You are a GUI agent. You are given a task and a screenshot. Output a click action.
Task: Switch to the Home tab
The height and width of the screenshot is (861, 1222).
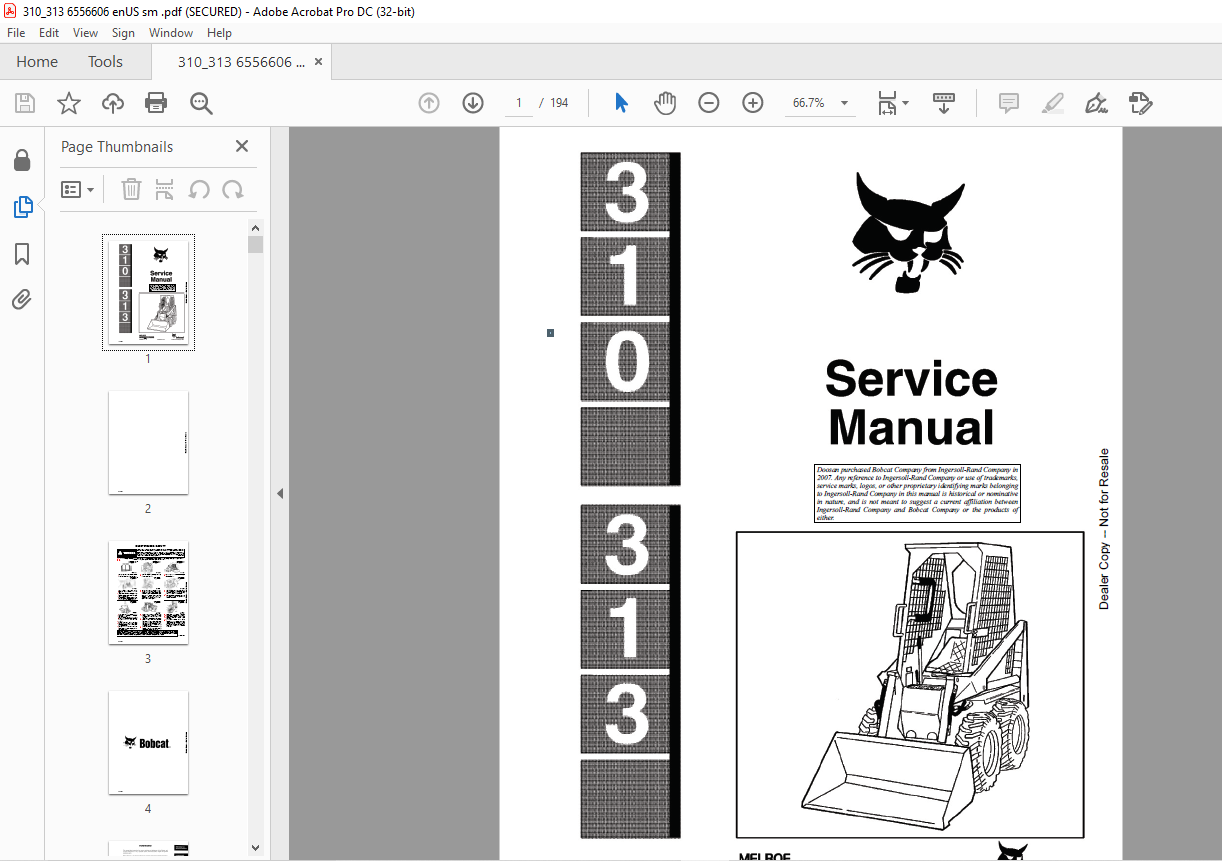(37, 62)
